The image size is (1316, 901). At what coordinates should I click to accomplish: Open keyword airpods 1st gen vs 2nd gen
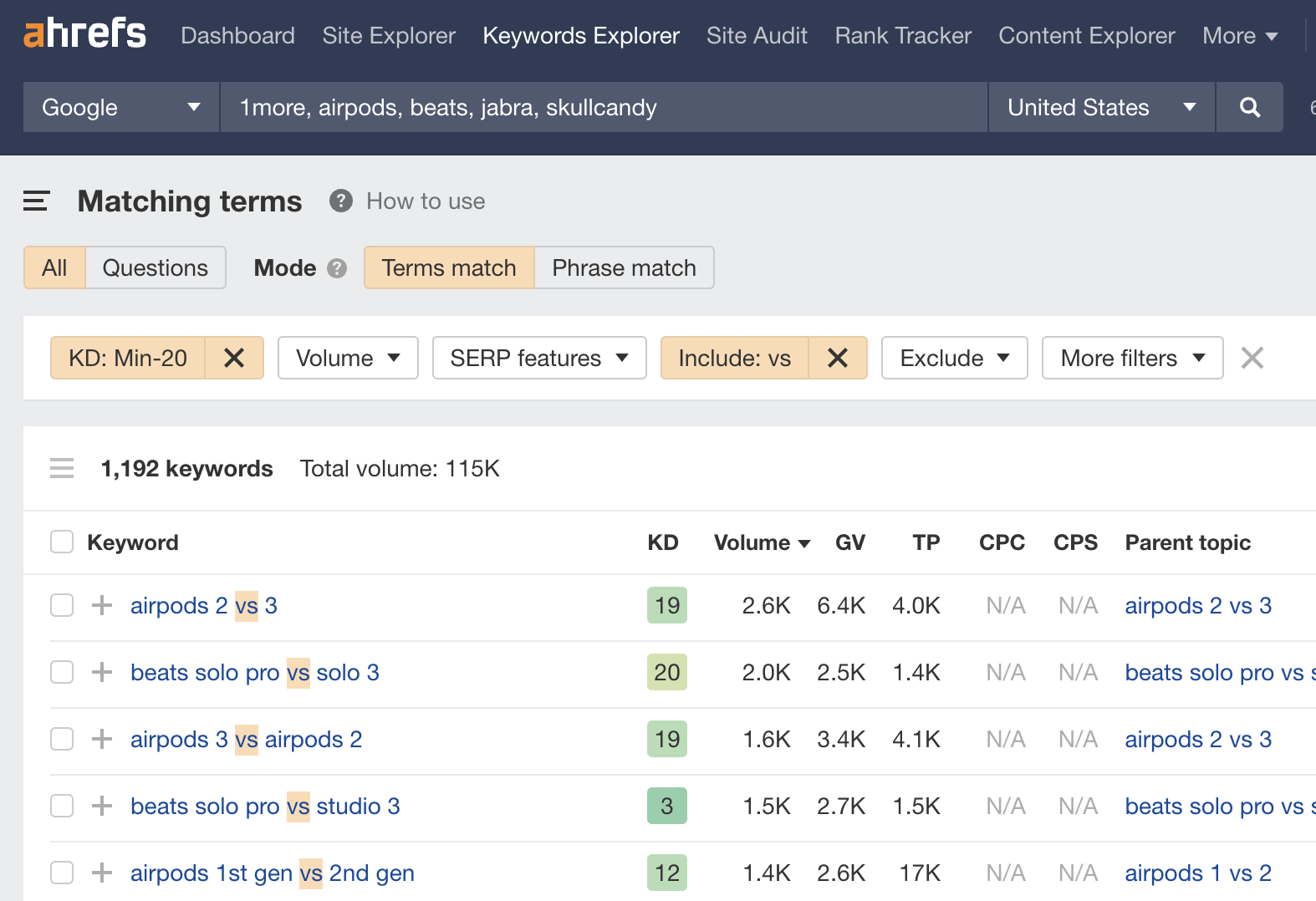[273, 873]
